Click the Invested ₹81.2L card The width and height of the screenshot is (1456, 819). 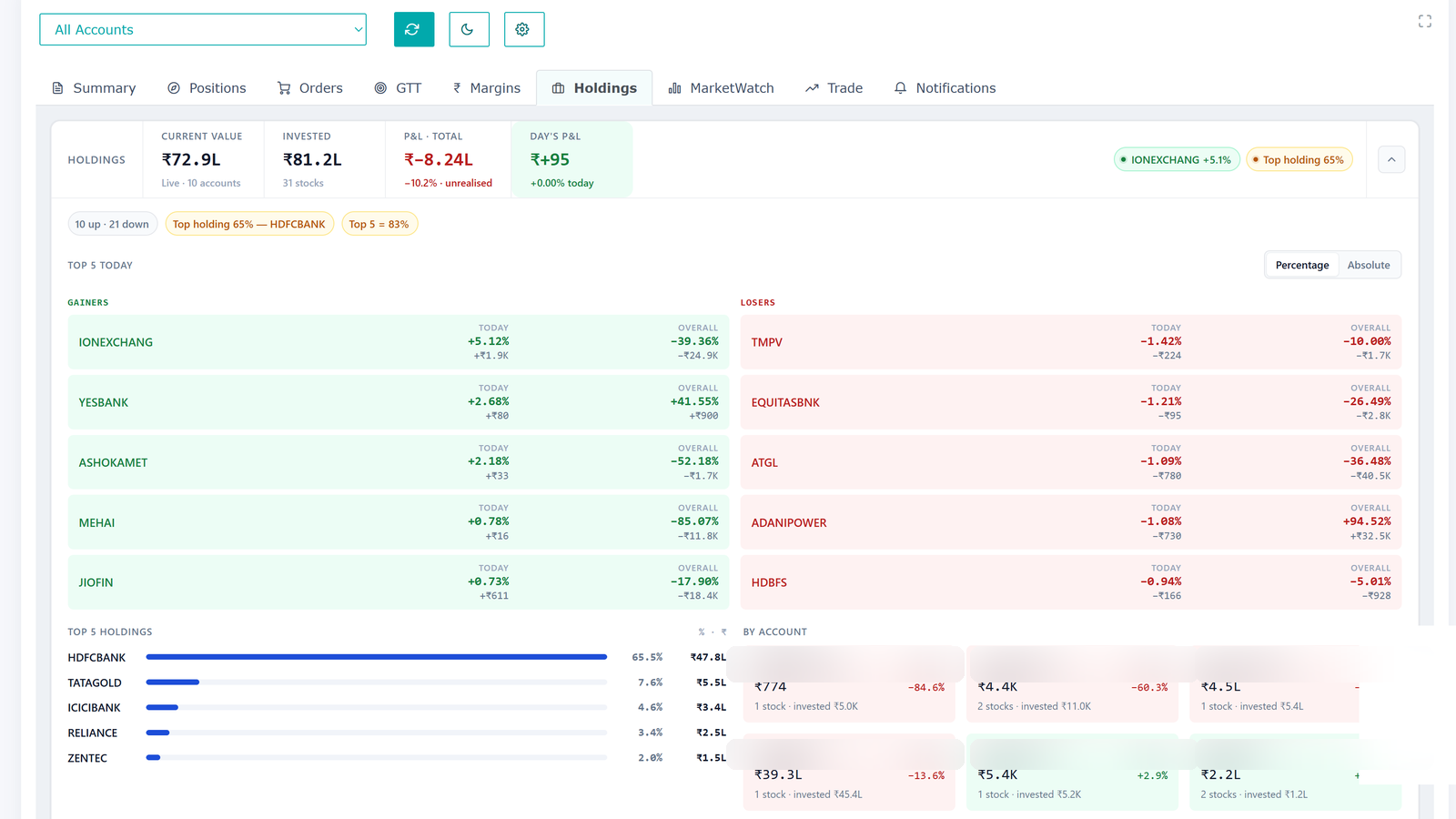click(x=325, y=159)
